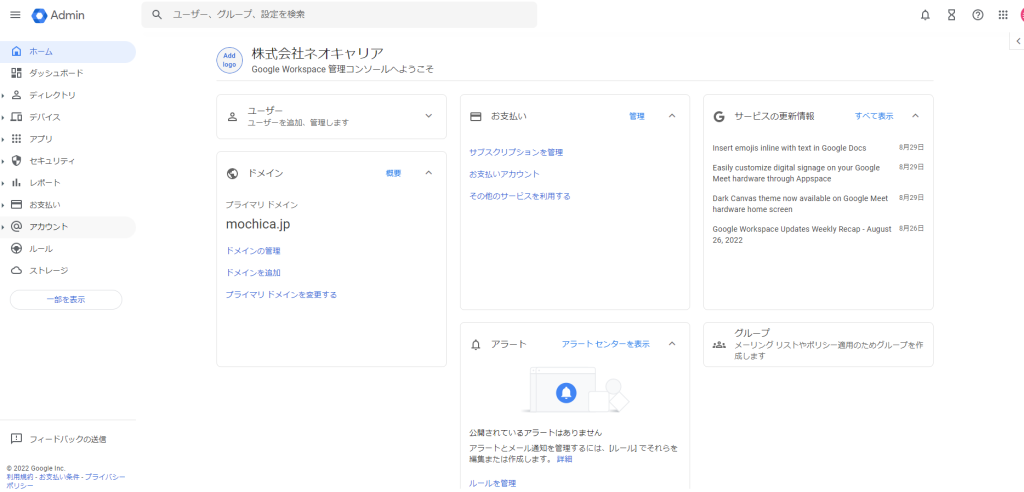
Task: Click the 一部を表示 button
Action: 66,300
